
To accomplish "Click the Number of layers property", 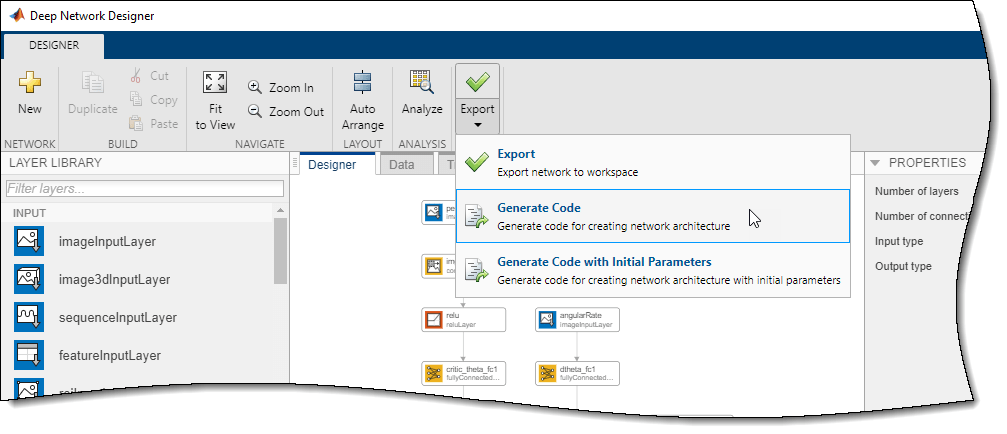I will [x=916, y=191].
